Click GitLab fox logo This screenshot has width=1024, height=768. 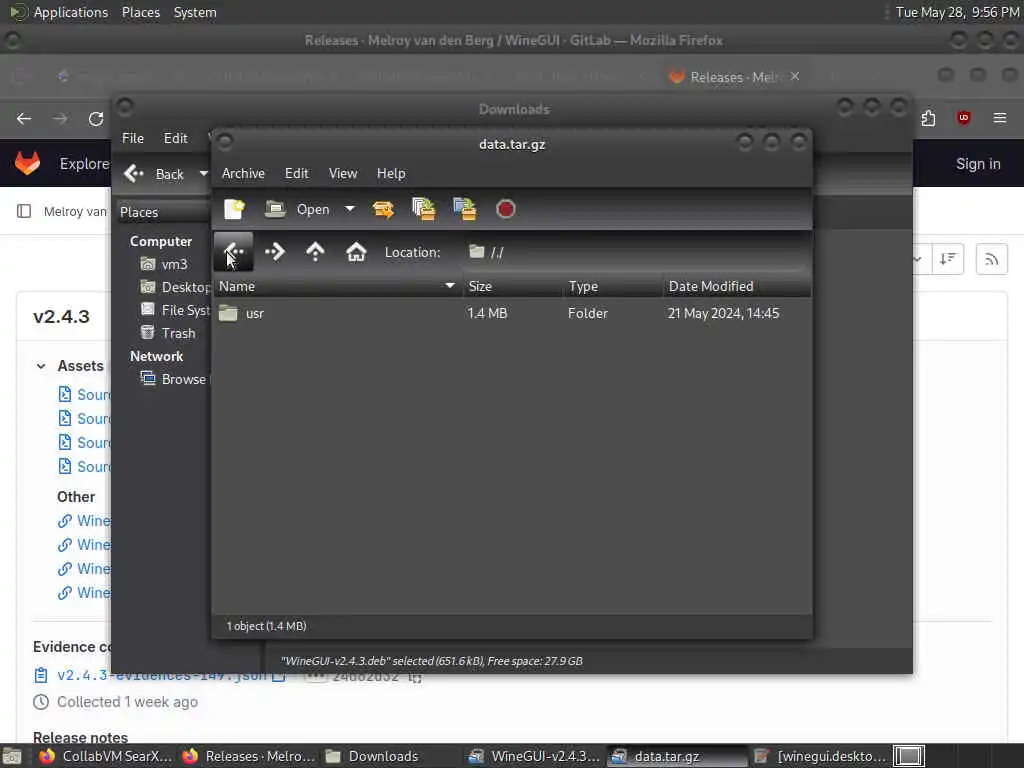27,163
